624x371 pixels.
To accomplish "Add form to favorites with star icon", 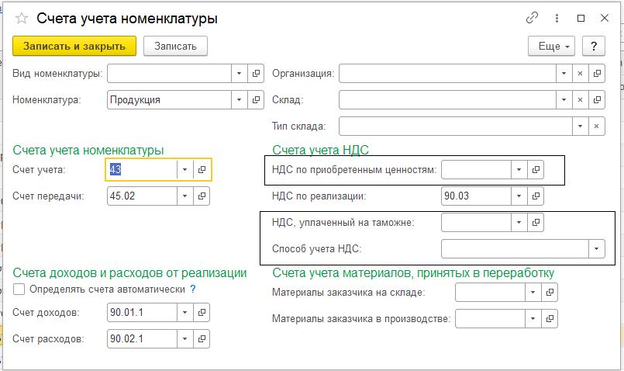I will pyautogui.click(x=21, y=18).
